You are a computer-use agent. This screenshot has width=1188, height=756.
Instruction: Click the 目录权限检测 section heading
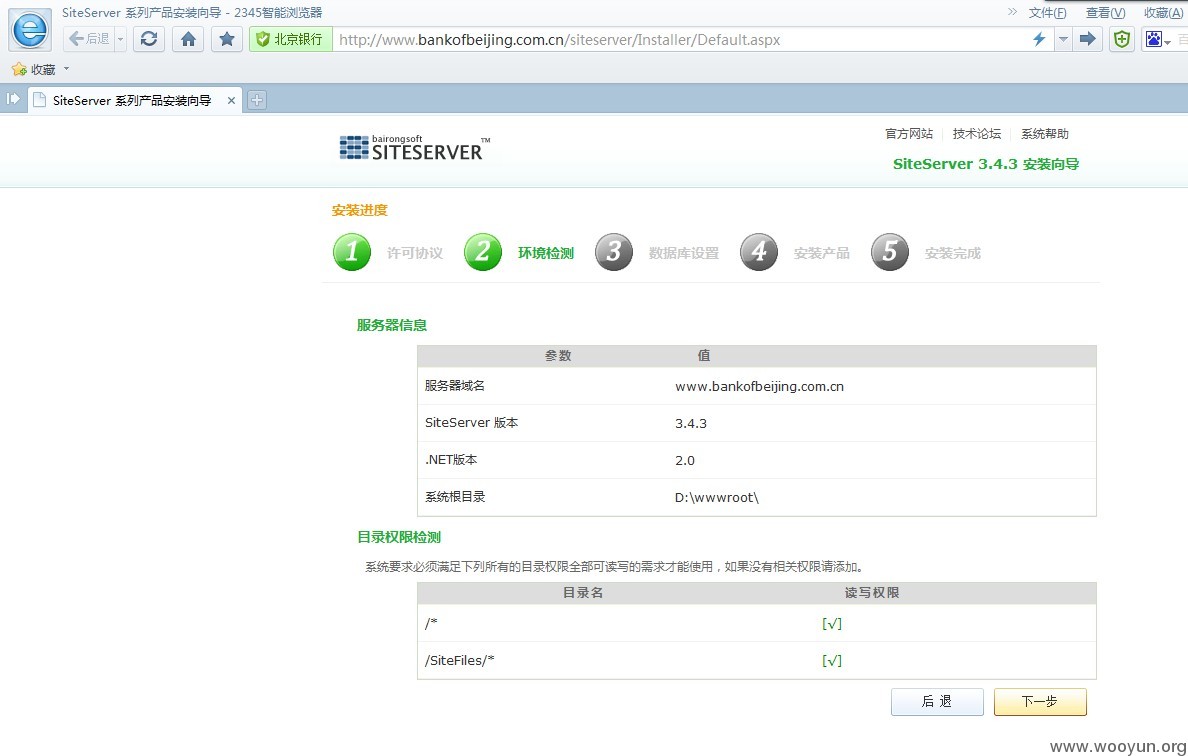point(399,537)
